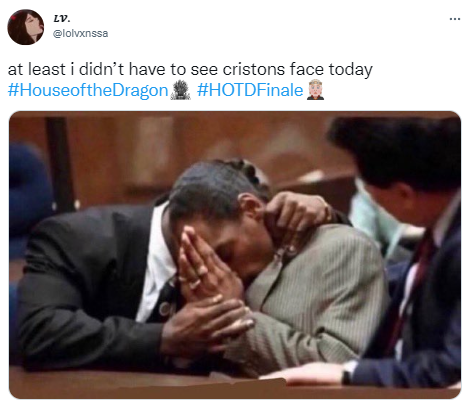The height and width of the screenshot is (407, 471).
Task: Open the #HOTDFinale hashtag
Action: [250, 90]
